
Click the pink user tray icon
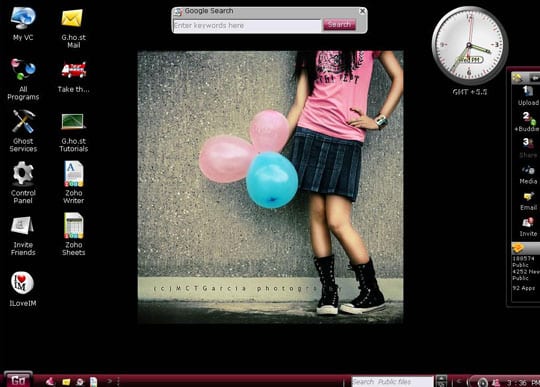click(496, 382)
